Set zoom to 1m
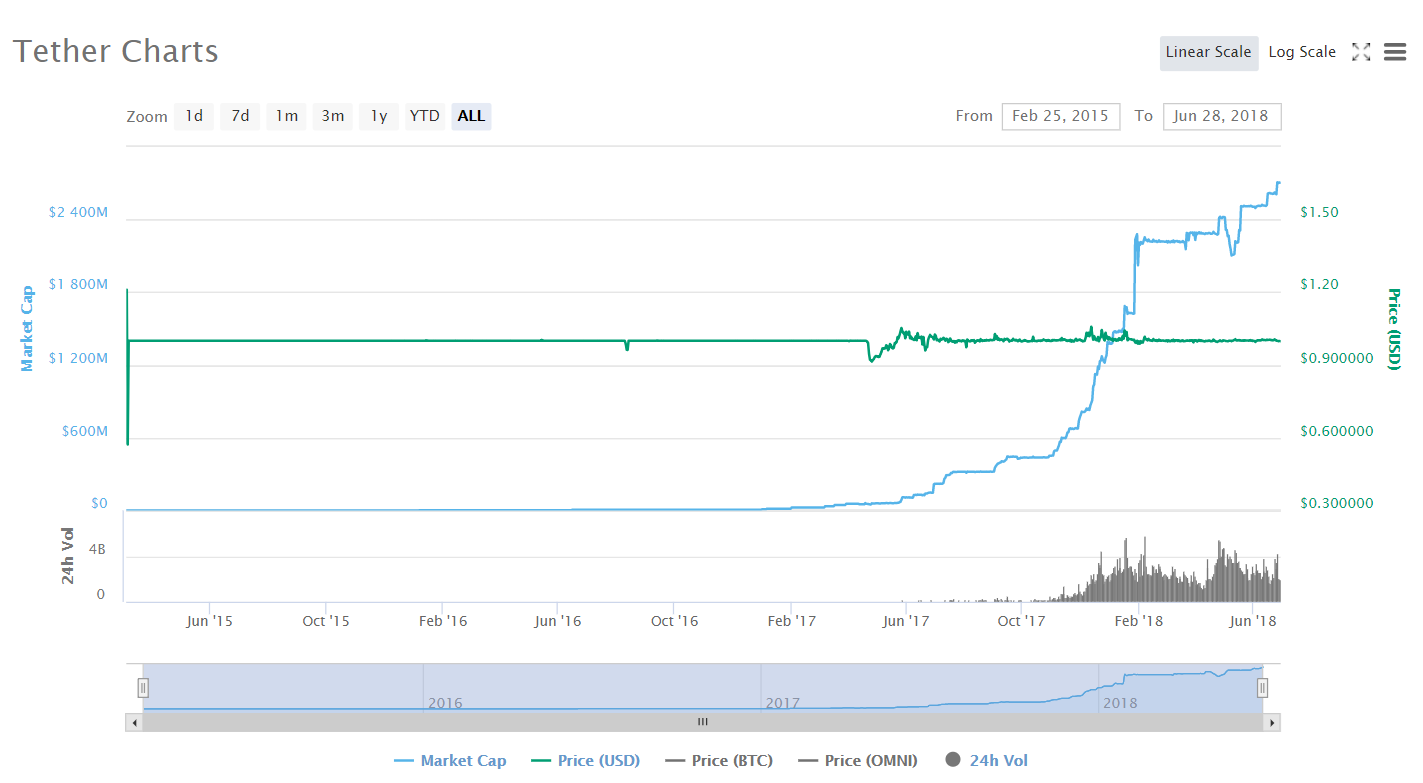Image resolution: width=1423 pixels, height=783 pixels. click(287, 116)
